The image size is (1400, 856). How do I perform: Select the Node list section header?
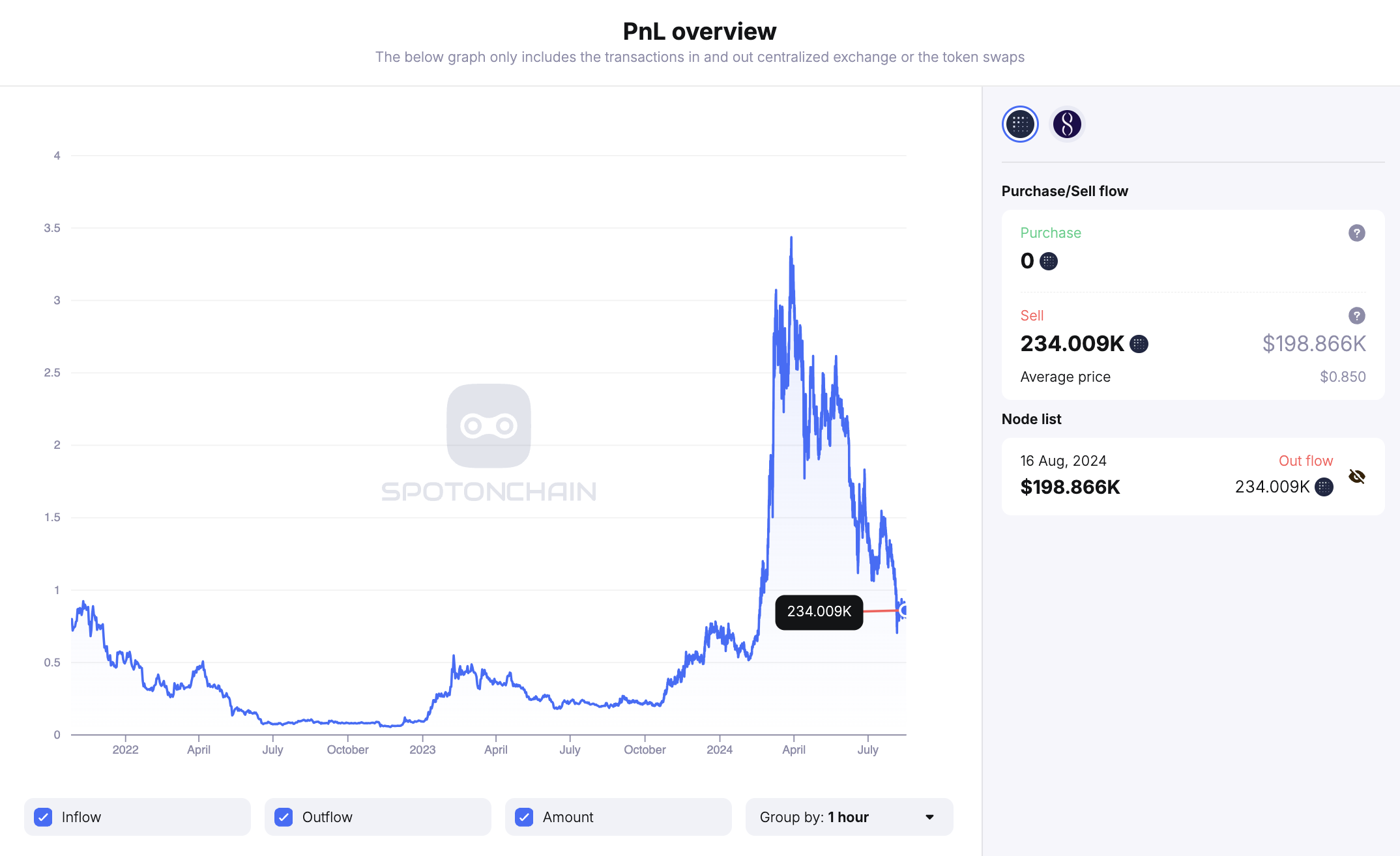click(x=1031, y=419)
